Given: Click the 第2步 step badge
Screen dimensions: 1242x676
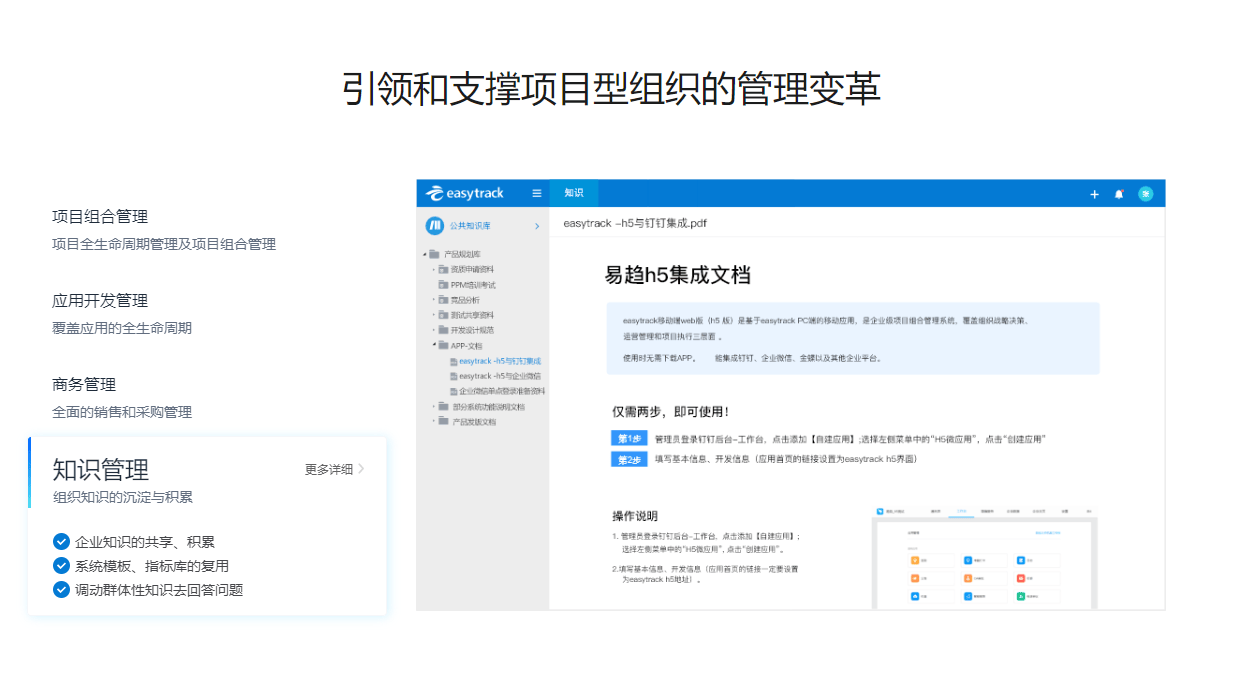Looking at the screenshot, I should coord(629,459).
